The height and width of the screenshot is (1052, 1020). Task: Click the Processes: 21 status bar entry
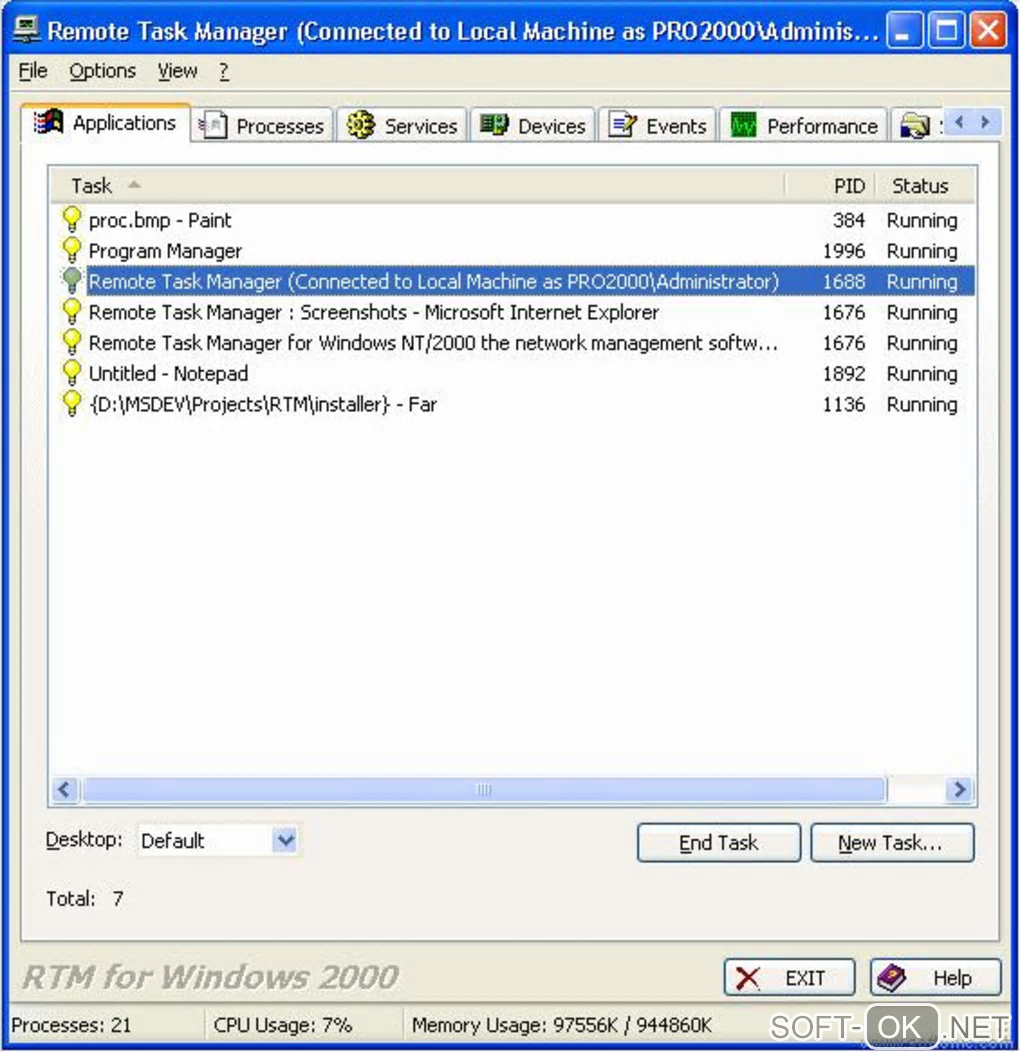(71, 1025)
